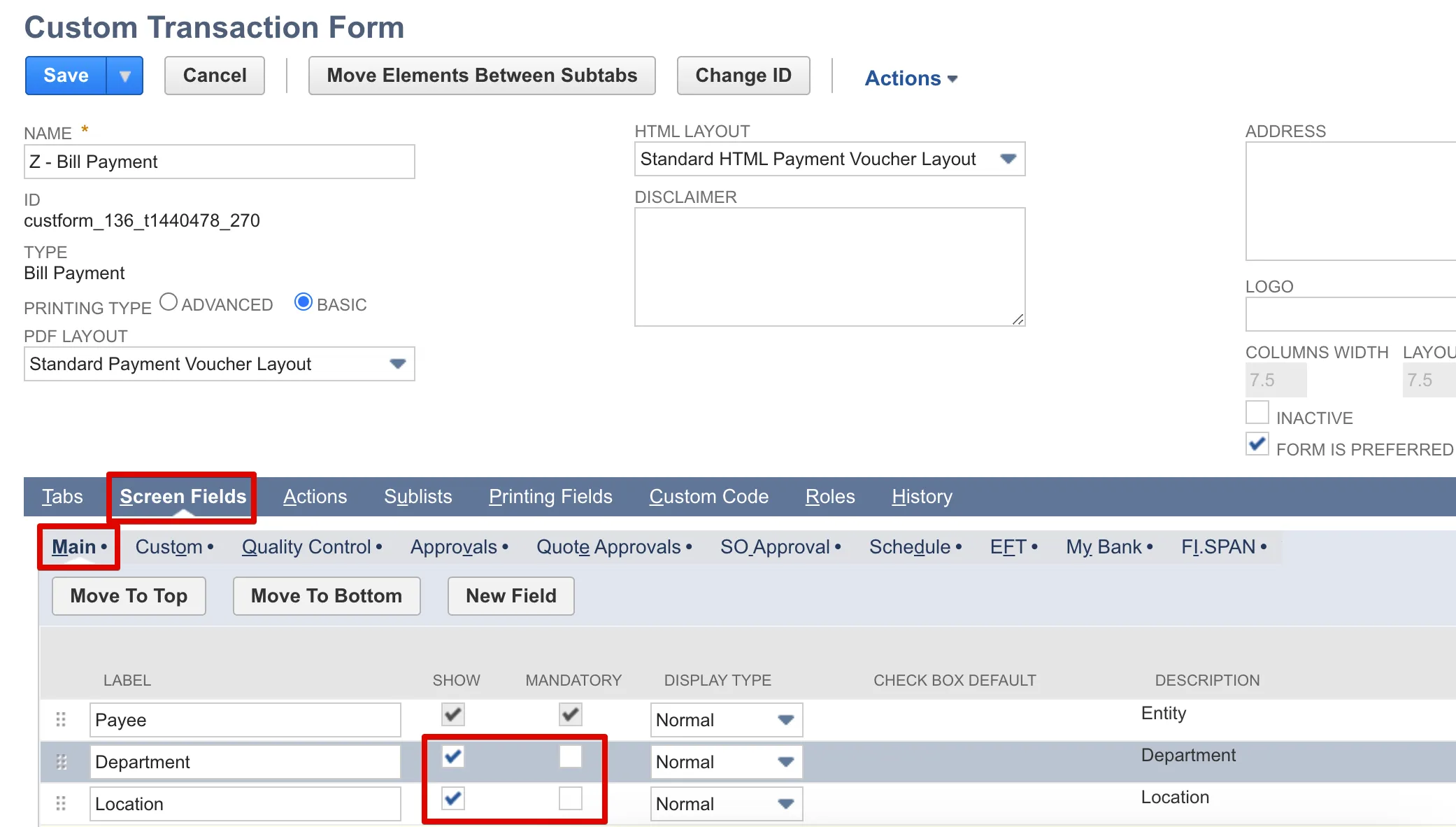Screen dimensions: 1456x827
Task: Click the Location label field
Action: [245, 804]
